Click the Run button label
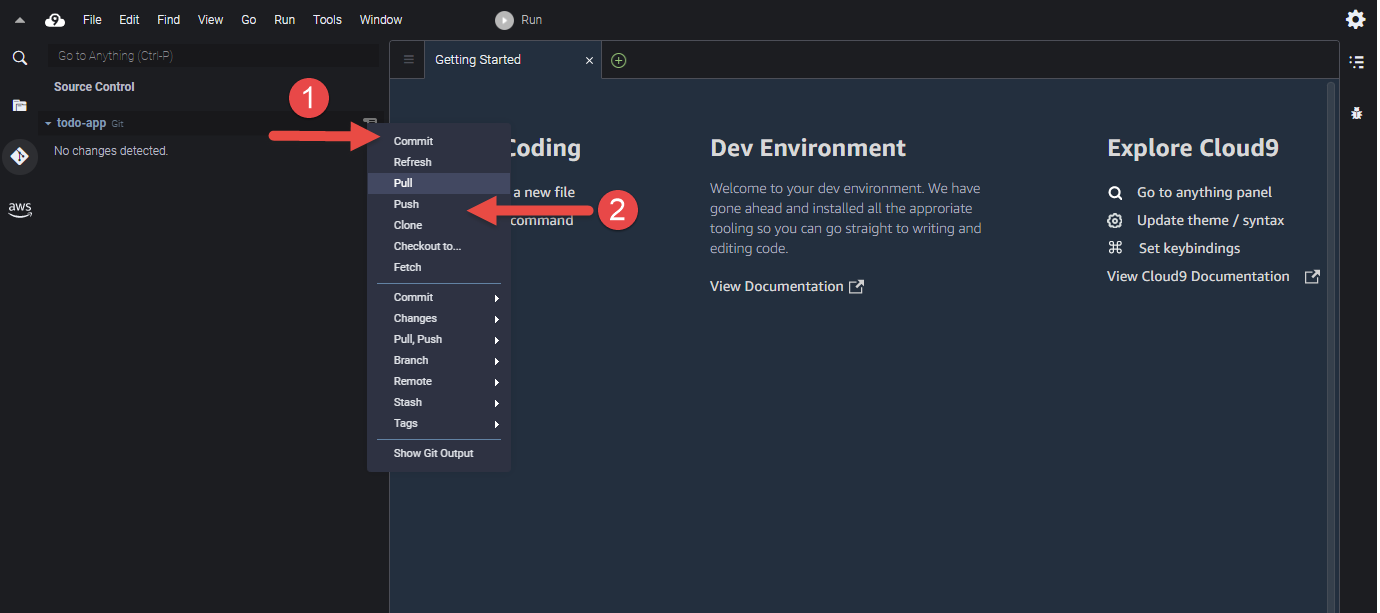The width and height of the screenshot is (1380, 613). 532,20
